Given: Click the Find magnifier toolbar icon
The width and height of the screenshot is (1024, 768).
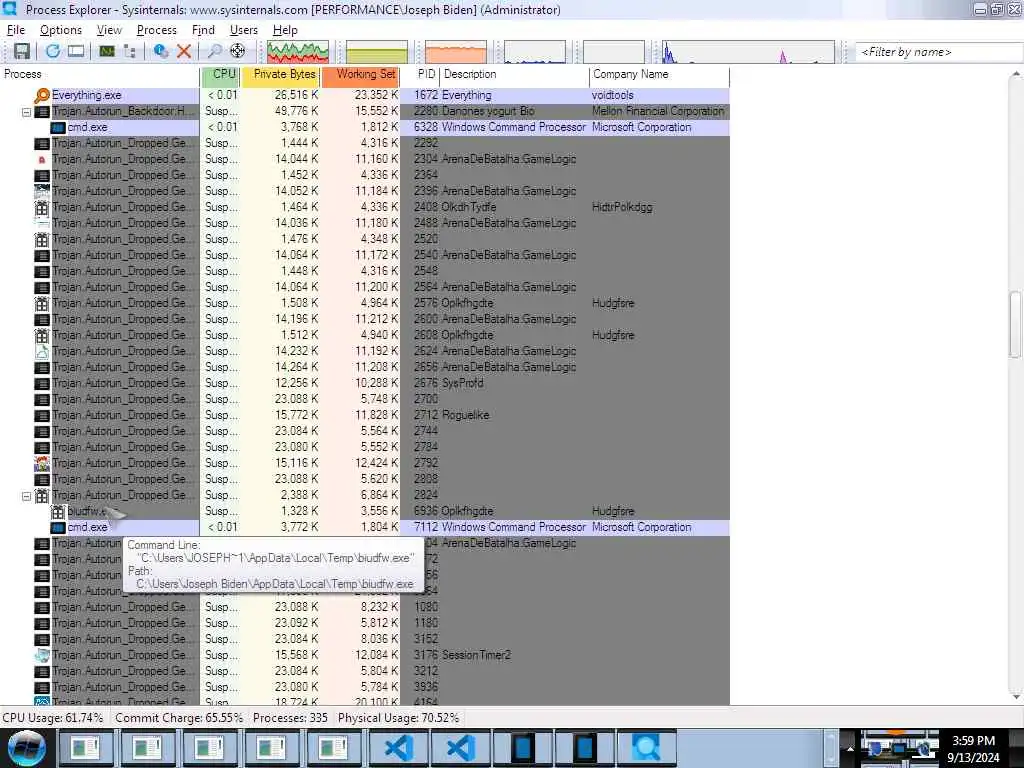Looking at the screenshot, I should coord(214,51).
